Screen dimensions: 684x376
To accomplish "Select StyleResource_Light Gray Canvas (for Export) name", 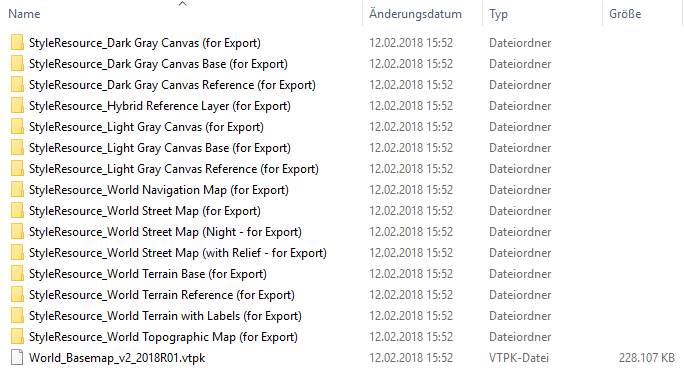I will point(146,126).
